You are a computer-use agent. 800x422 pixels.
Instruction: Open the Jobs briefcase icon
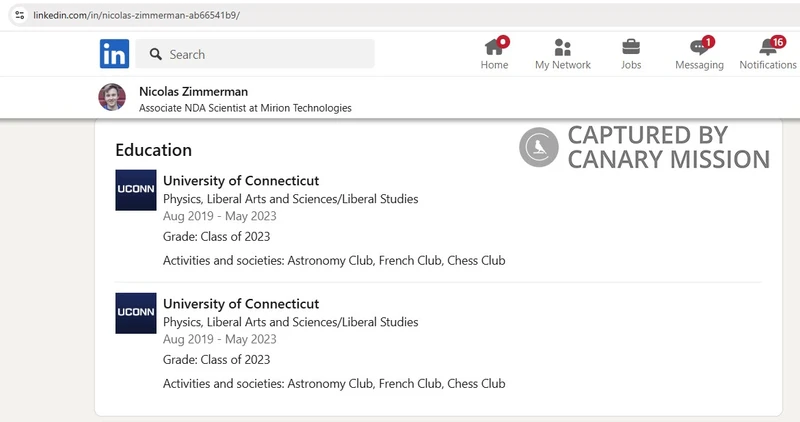pyautogui.click(x=631, y=47)
